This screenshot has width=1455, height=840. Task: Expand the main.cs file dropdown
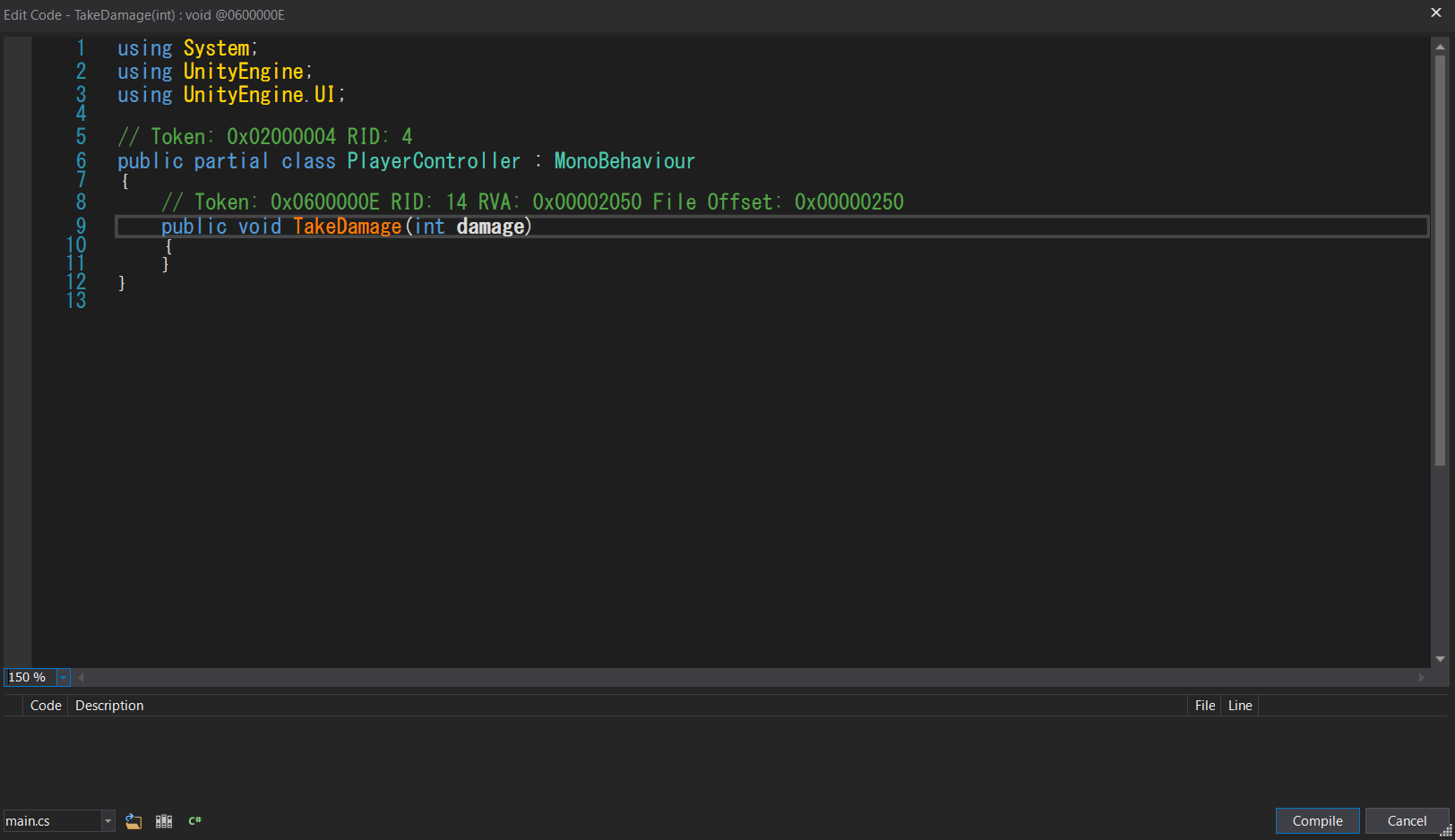click(108, 821)
